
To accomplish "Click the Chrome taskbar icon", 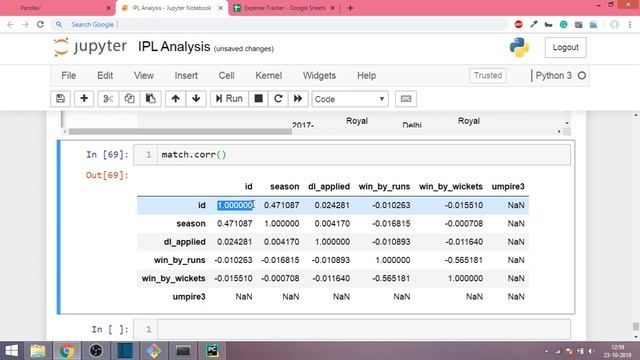I will point(67,351).
